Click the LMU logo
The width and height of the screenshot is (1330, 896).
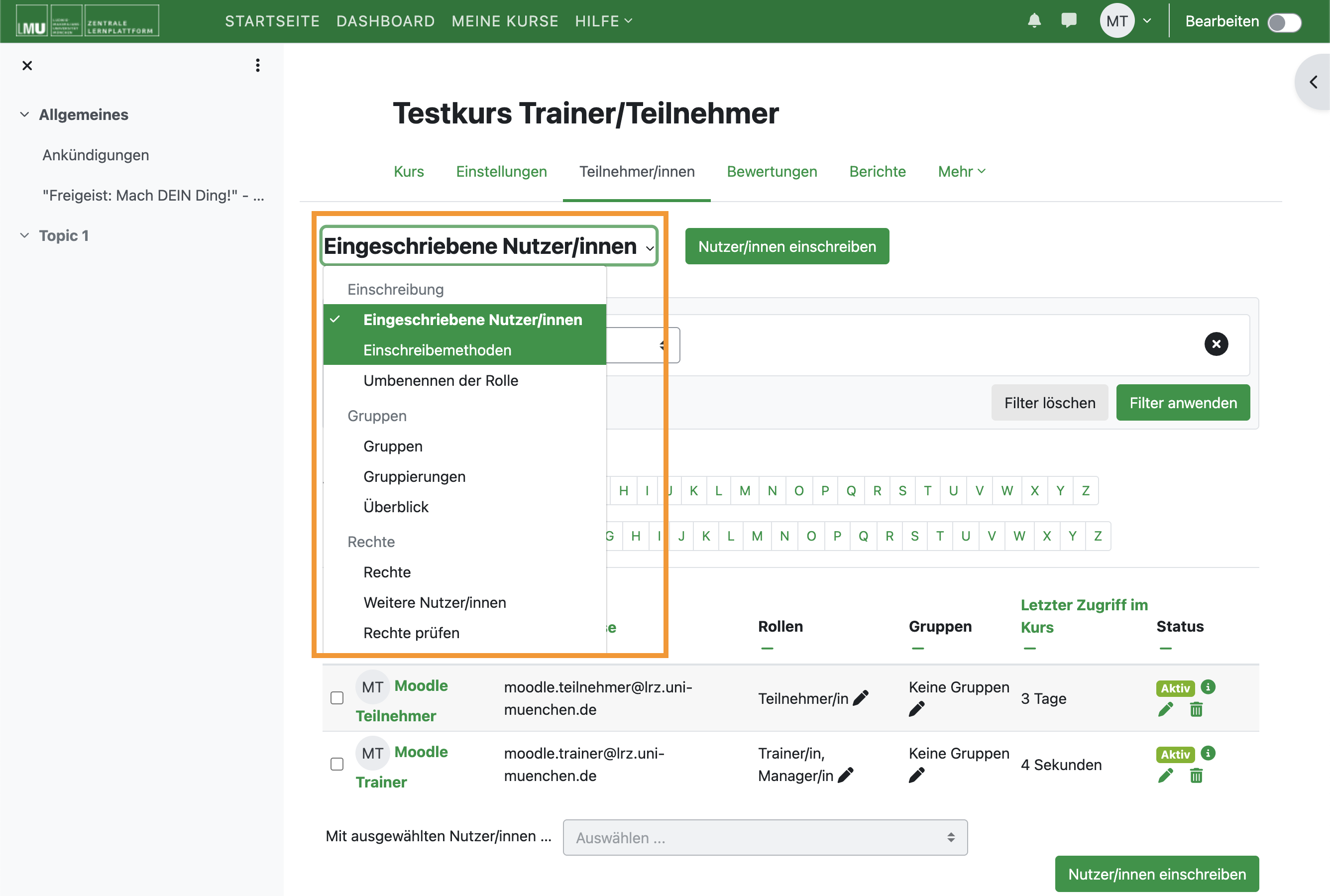[x=88, y=21]
